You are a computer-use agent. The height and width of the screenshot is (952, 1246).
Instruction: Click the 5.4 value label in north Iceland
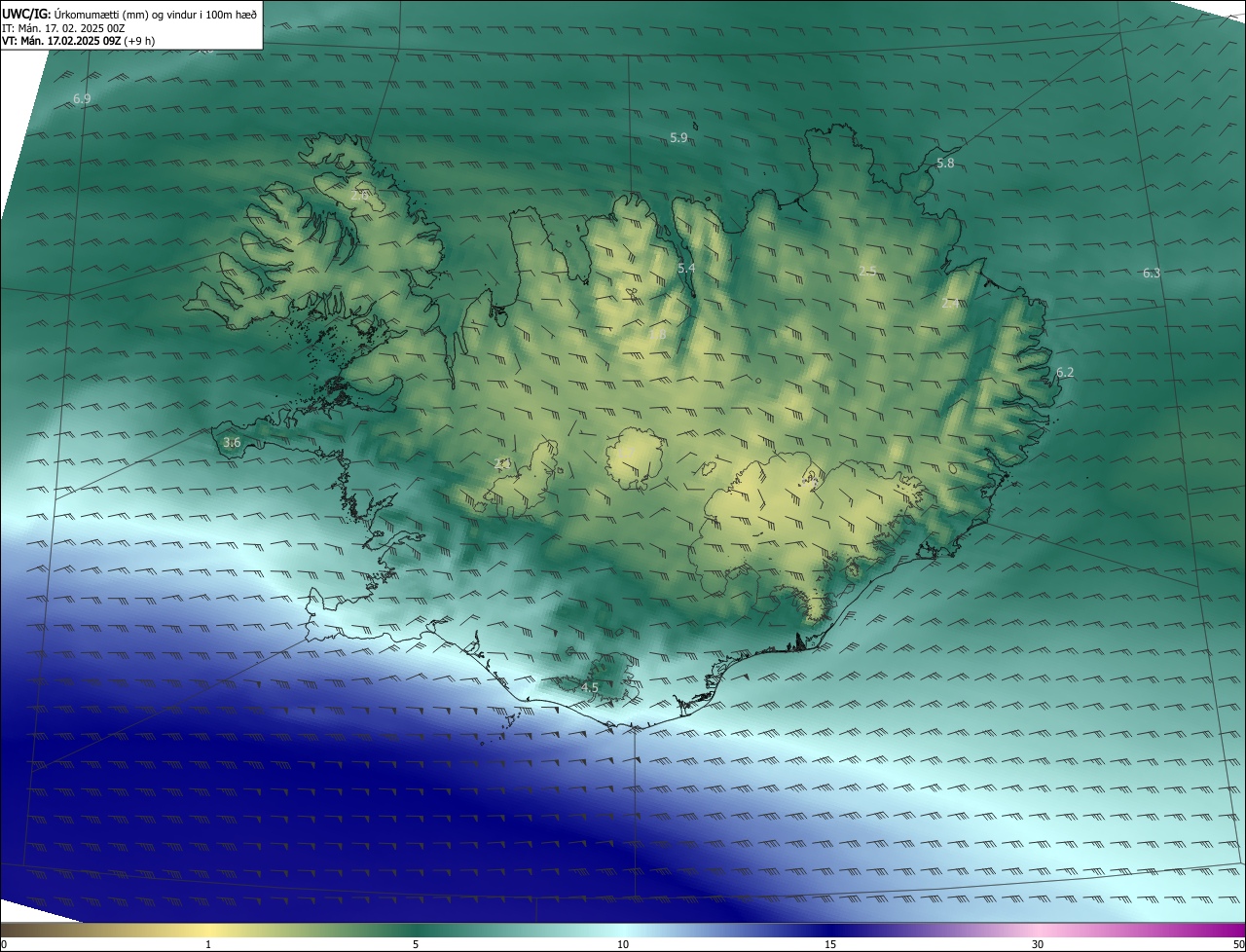(686, 268)
